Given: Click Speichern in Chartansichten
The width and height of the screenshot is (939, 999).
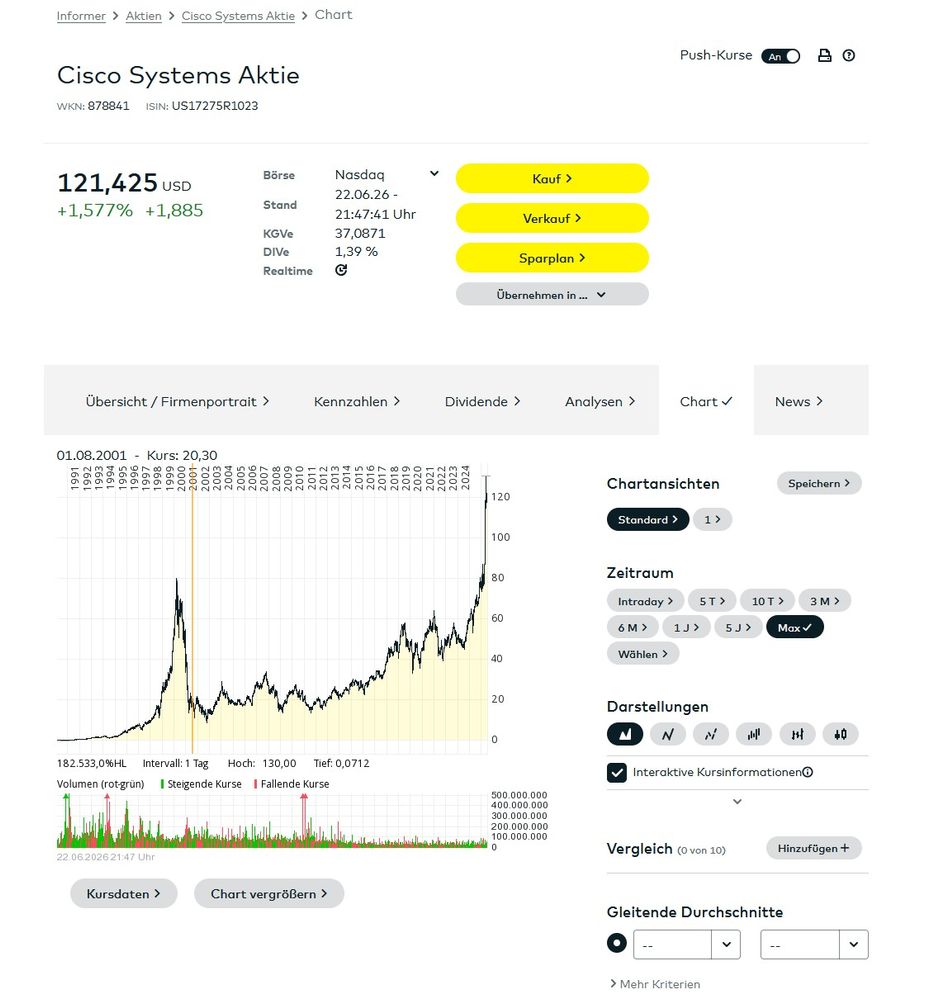Looking at the screenshot, I should coord(819,483).
